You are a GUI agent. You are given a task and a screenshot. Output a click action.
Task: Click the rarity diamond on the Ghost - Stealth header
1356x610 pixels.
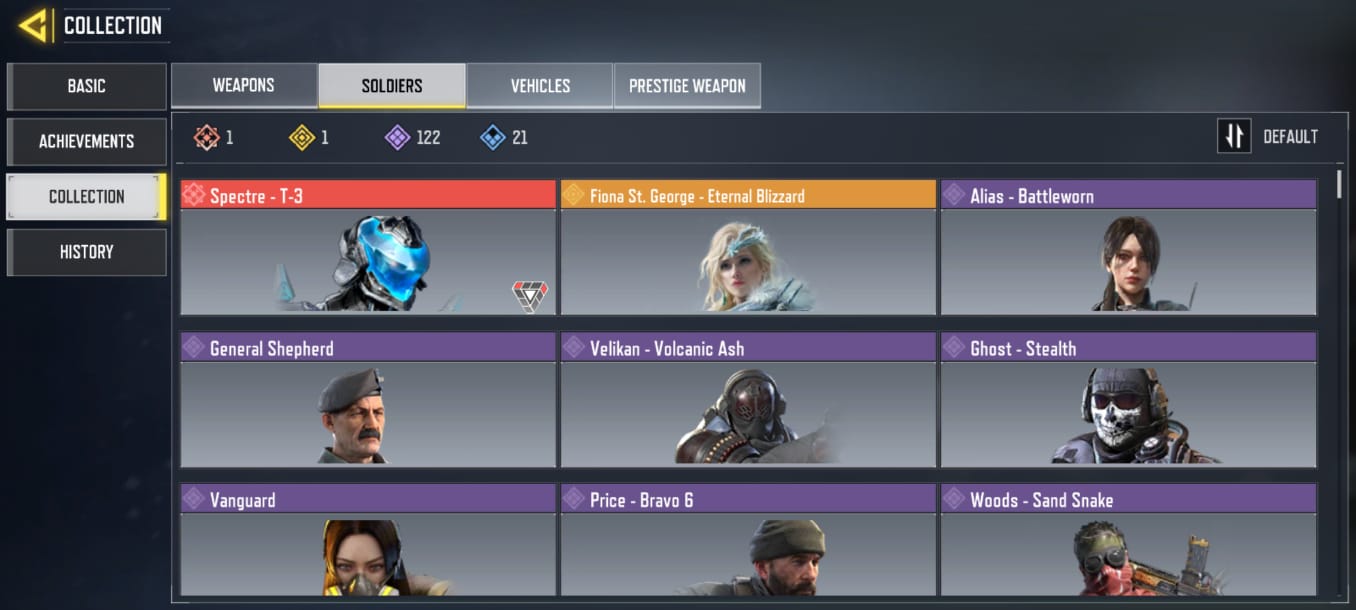[954, 347]
